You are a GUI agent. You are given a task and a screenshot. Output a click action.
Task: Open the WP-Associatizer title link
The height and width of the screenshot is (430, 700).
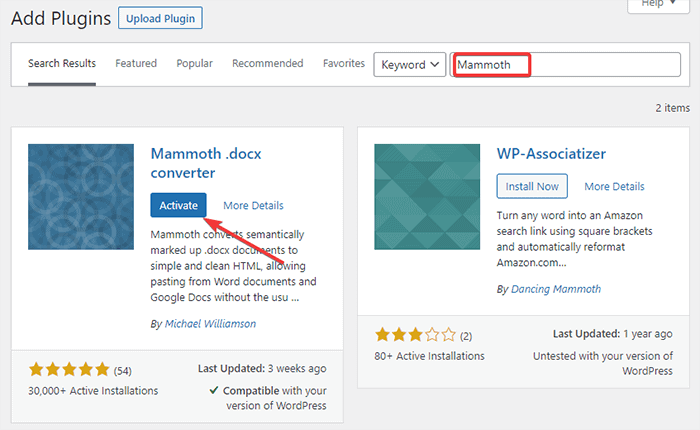coord(551,154)
